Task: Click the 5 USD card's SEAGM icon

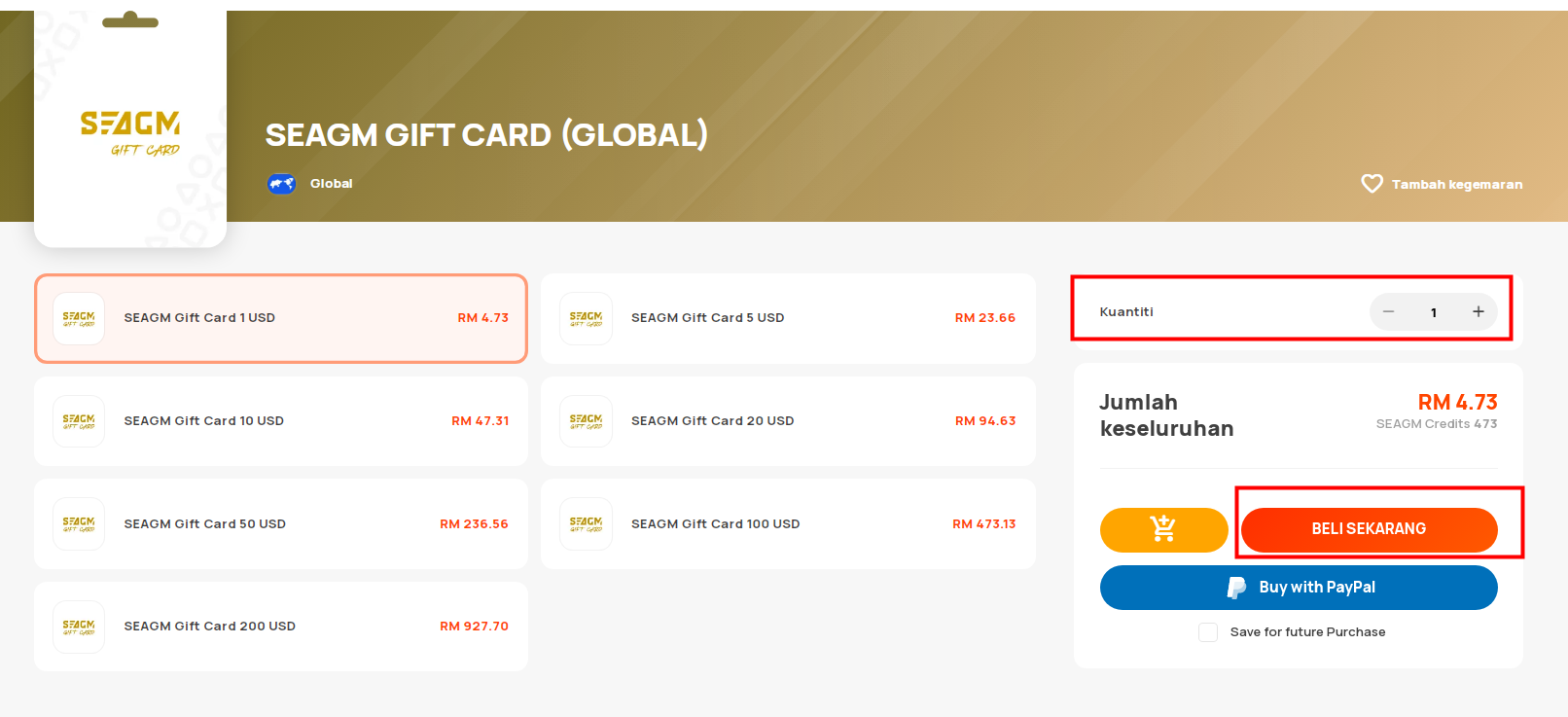Action: tap(586, 318)
